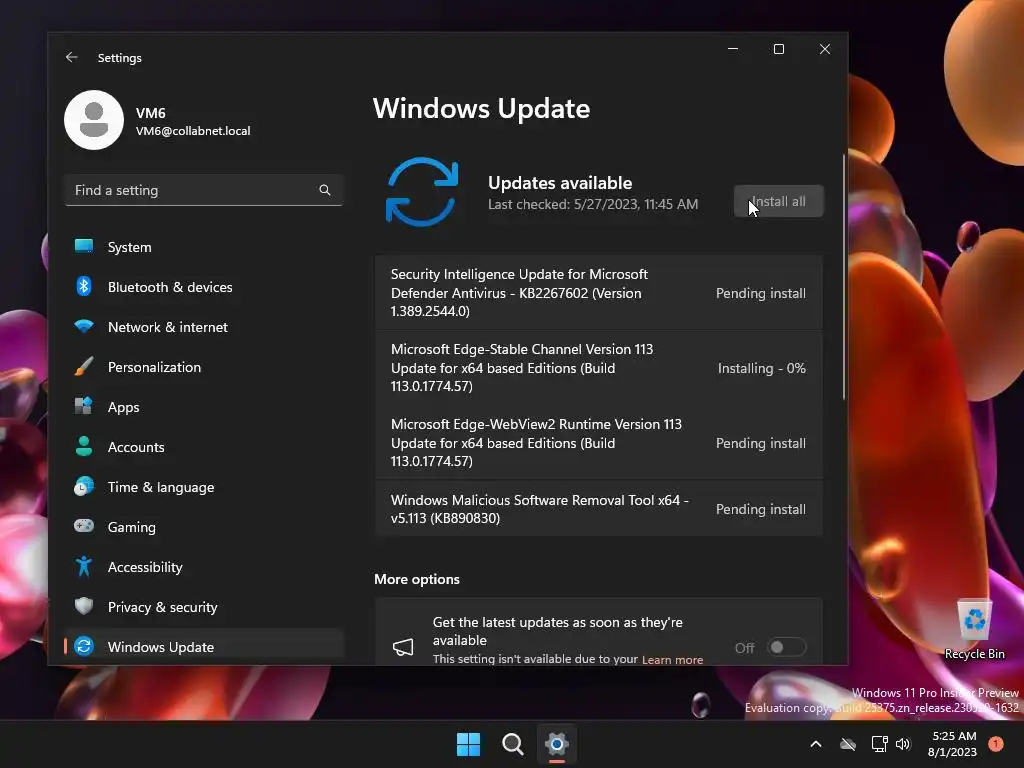Click the network status tray icon
This screenshot has height=768, width=1024.
pos(879,744)
